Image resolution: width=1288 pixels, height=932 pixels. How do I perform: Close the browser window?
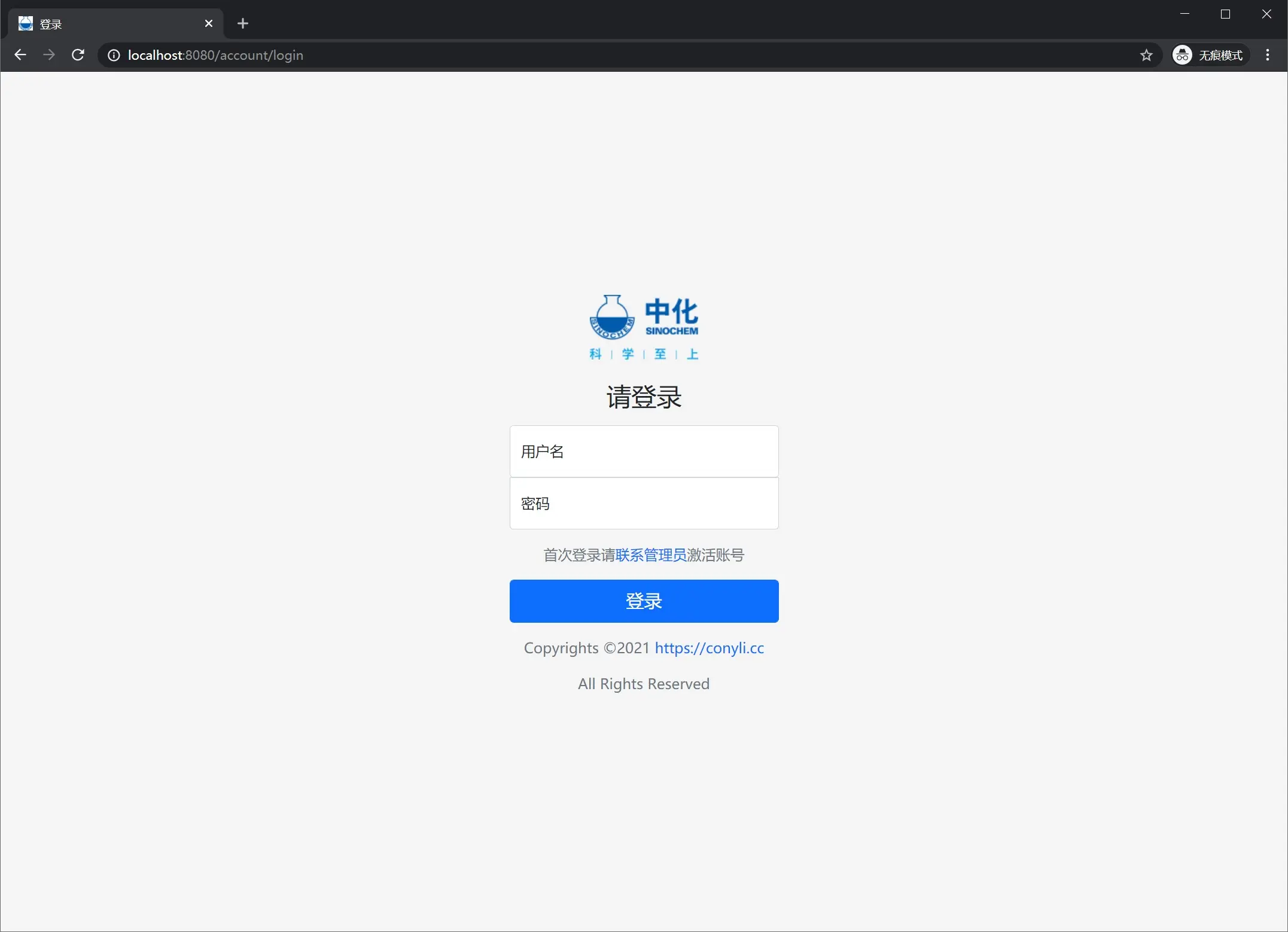click(1266, 14)
